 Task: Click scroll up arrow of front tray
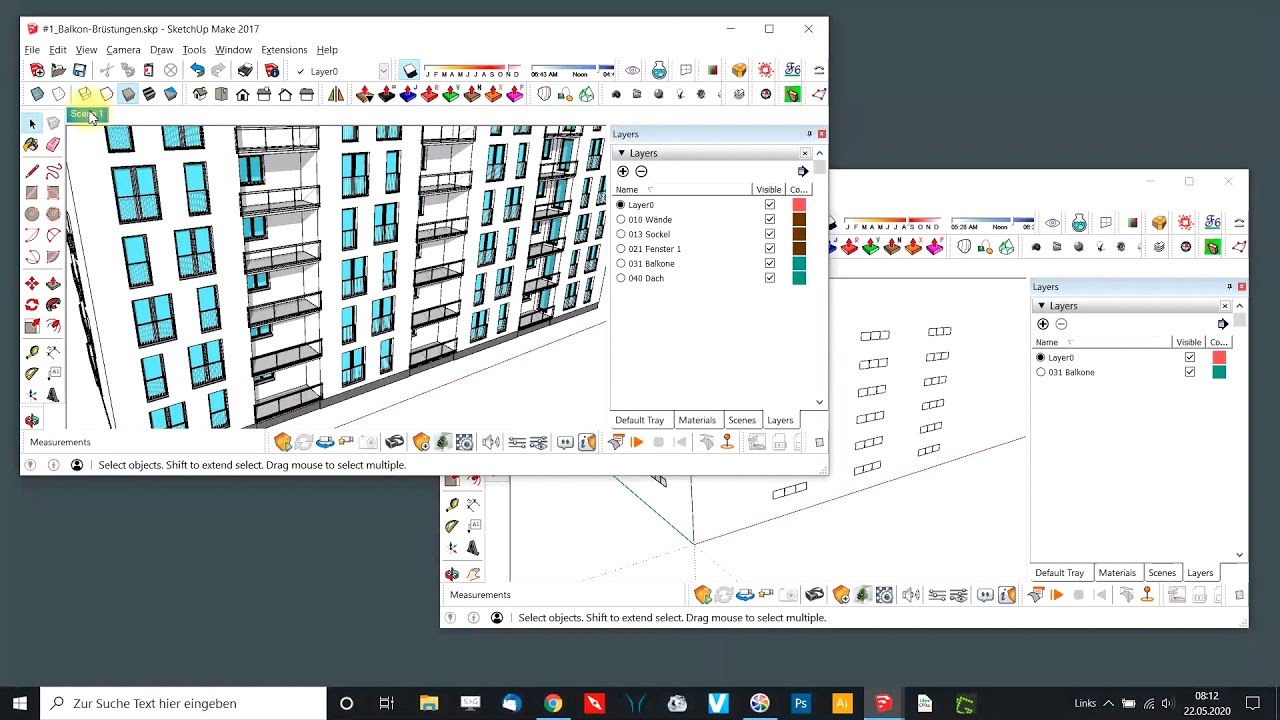[820, 153]
